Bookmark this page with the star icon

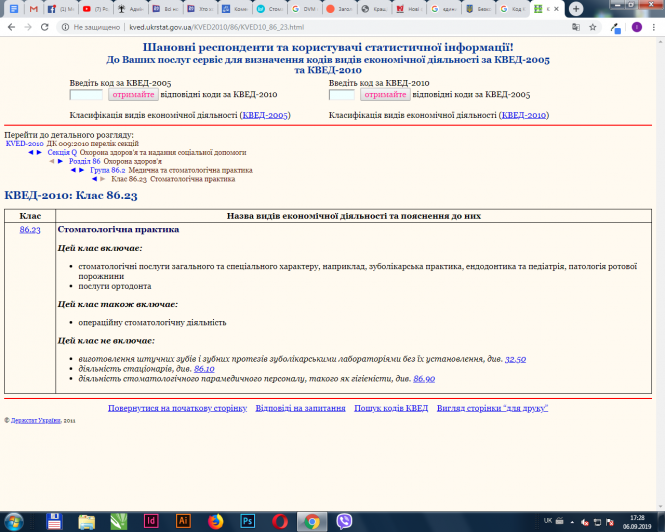coord(592,27)
